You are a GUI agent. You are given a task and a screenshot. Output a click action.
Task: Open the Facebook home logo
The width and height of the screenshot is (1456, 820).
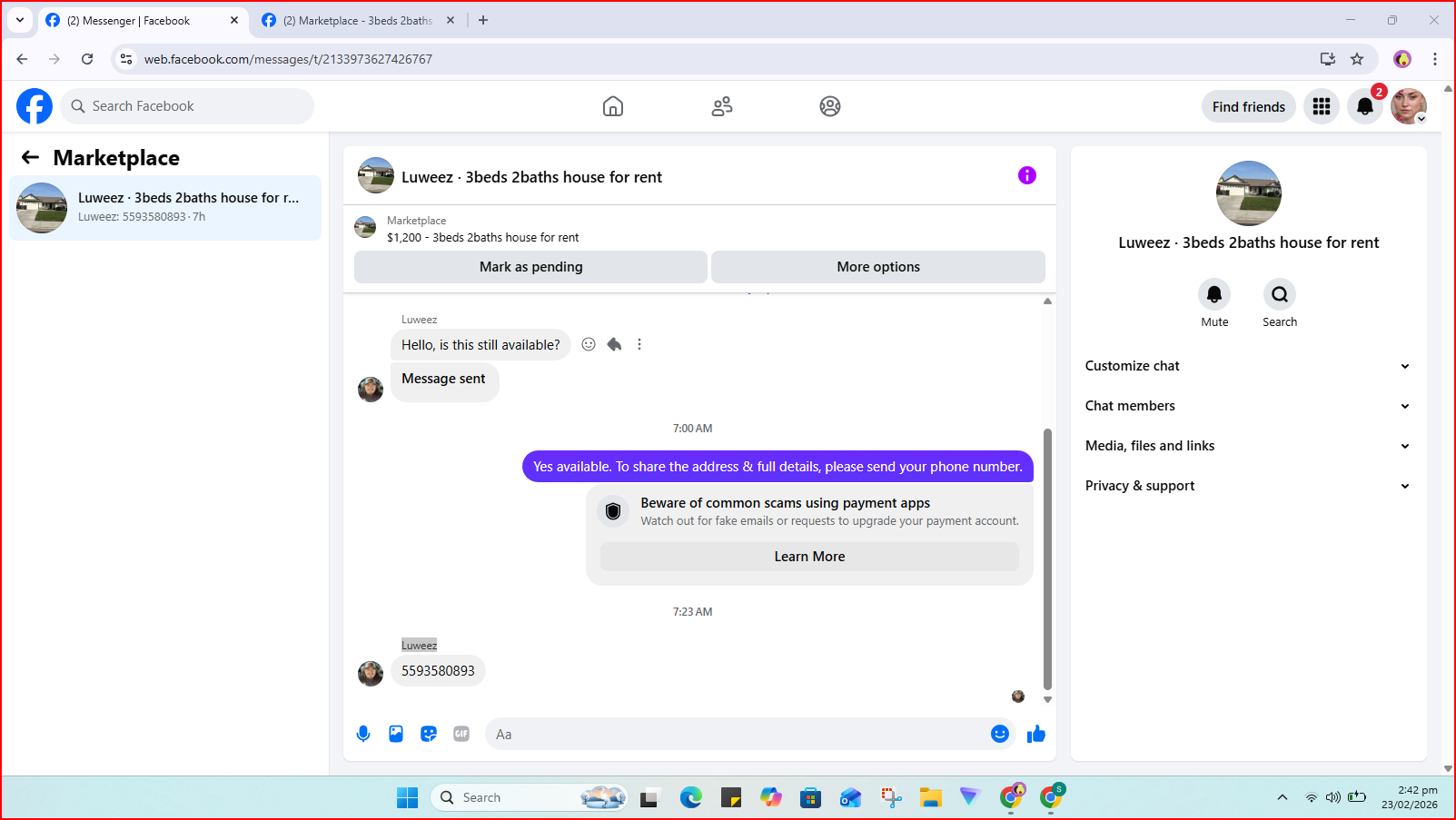coord(35,106)
